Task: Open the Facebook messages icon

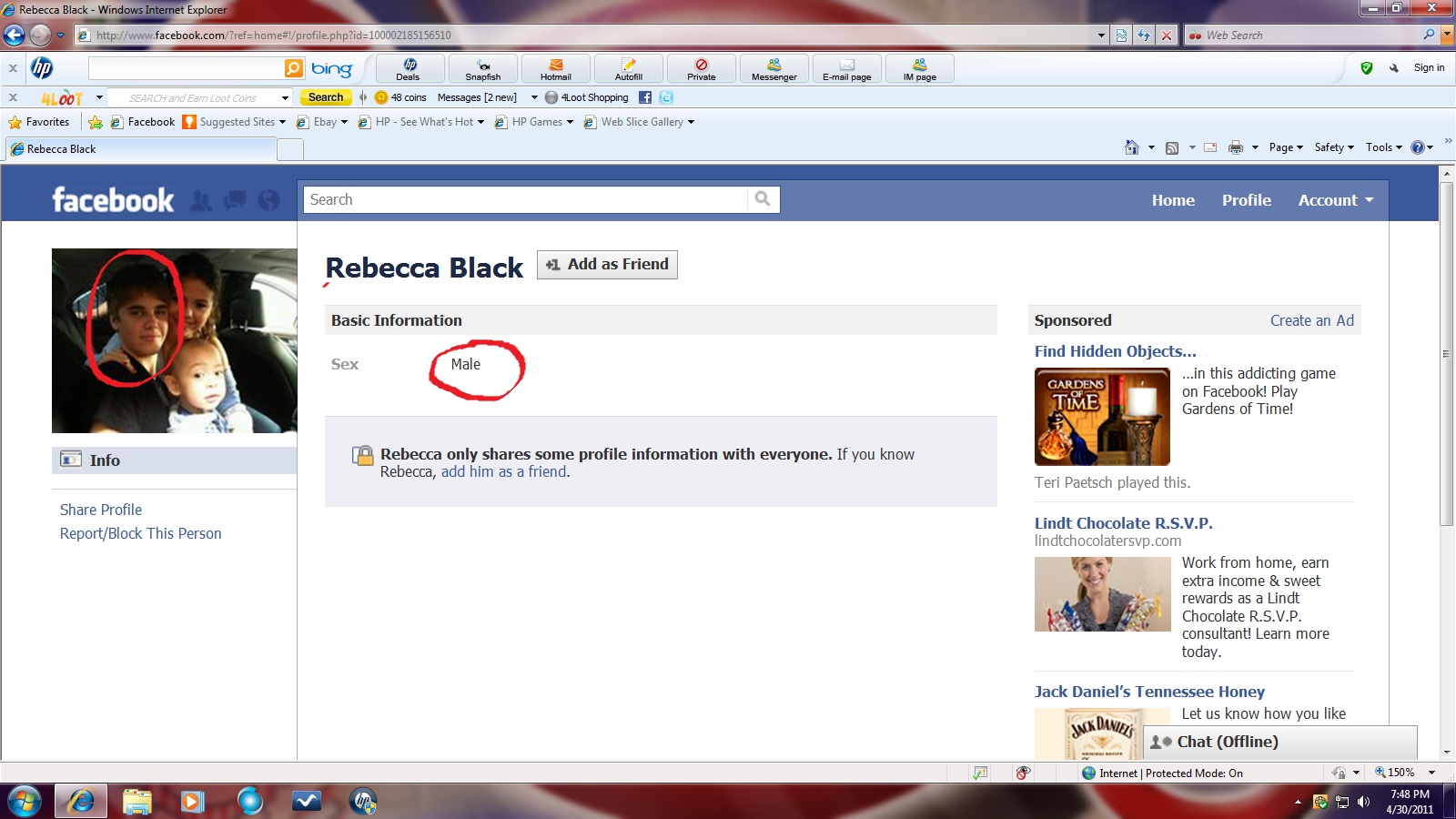Action: point(233,200)
